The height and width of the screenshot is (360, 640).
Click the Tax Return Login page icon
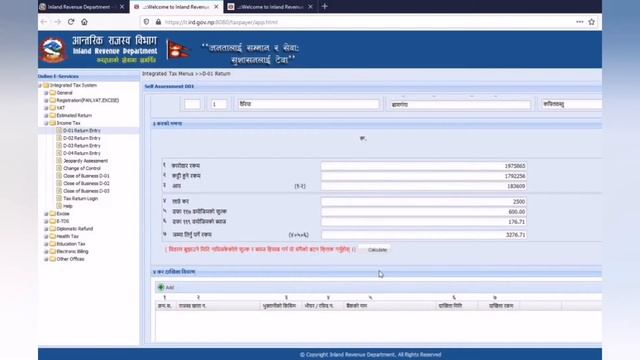59,198
